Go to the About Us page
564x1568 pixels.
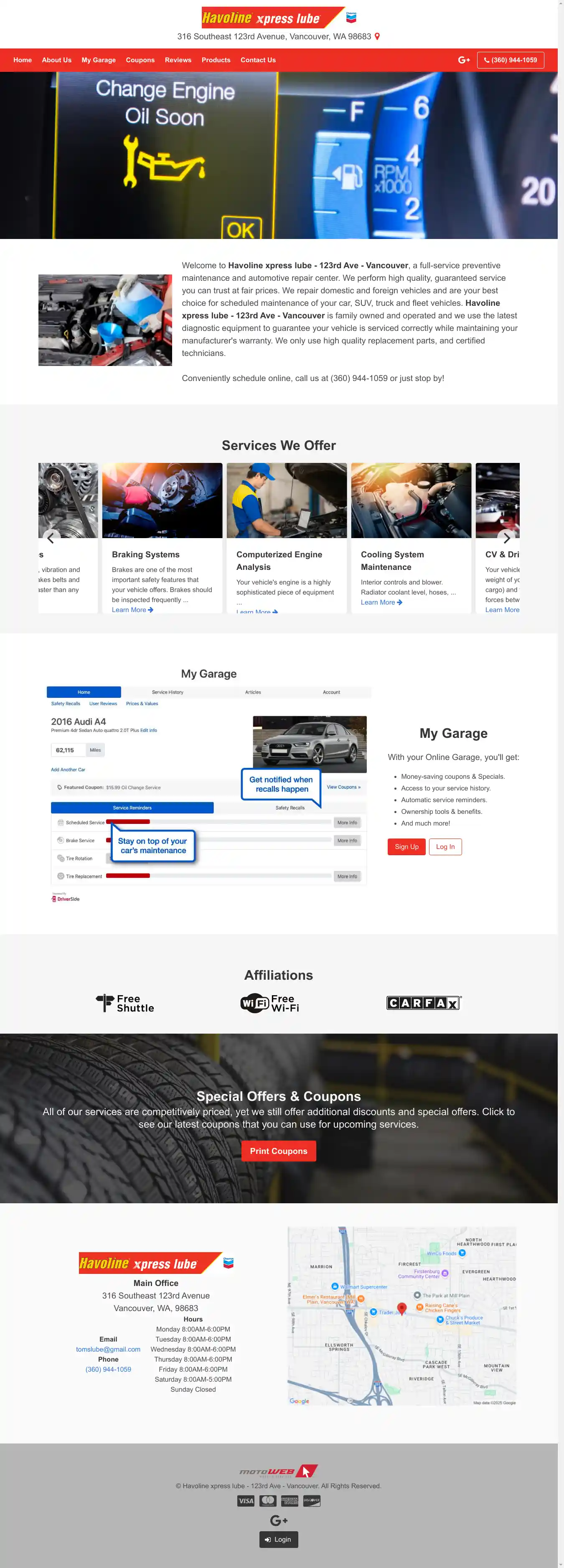(56, 60)
